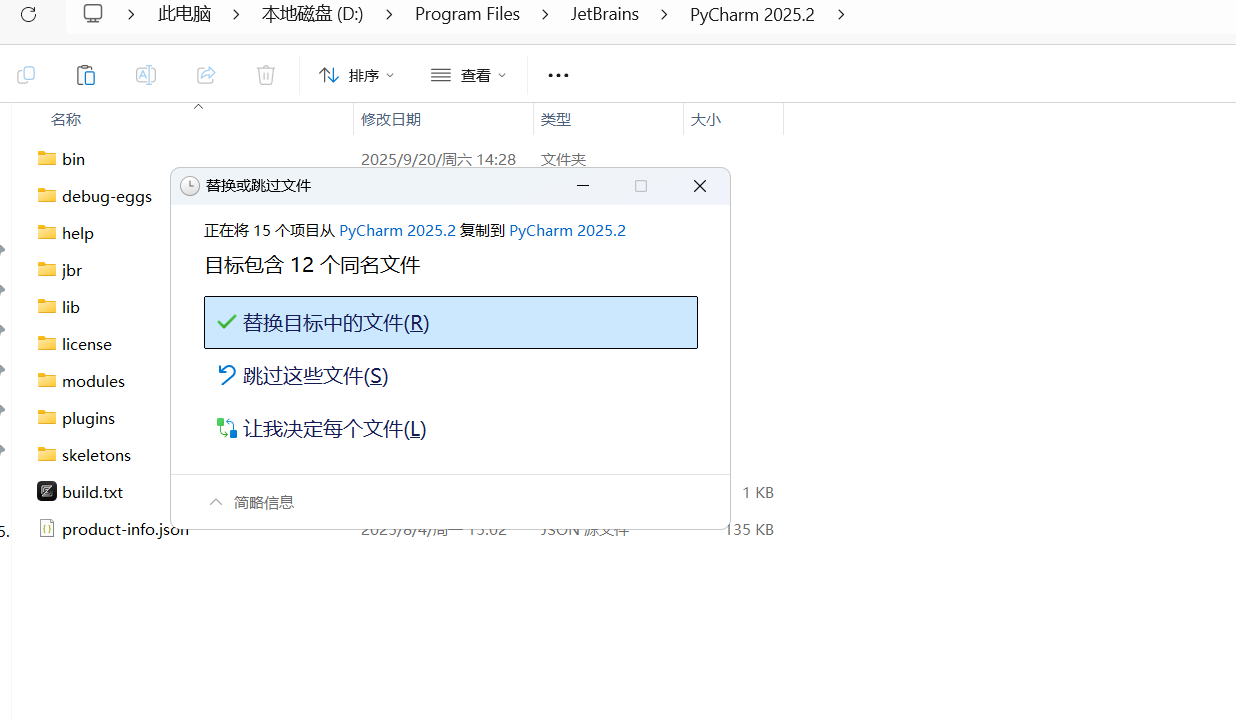Screen dimensions: 1236x721
Task: Sort by 类型 column header
Action: (556, 119)
